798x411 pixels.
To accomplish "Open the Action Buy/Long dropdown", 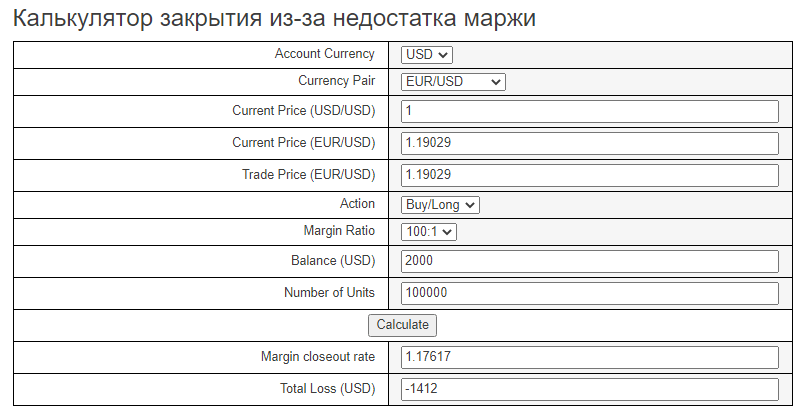I will click(441, 205).
